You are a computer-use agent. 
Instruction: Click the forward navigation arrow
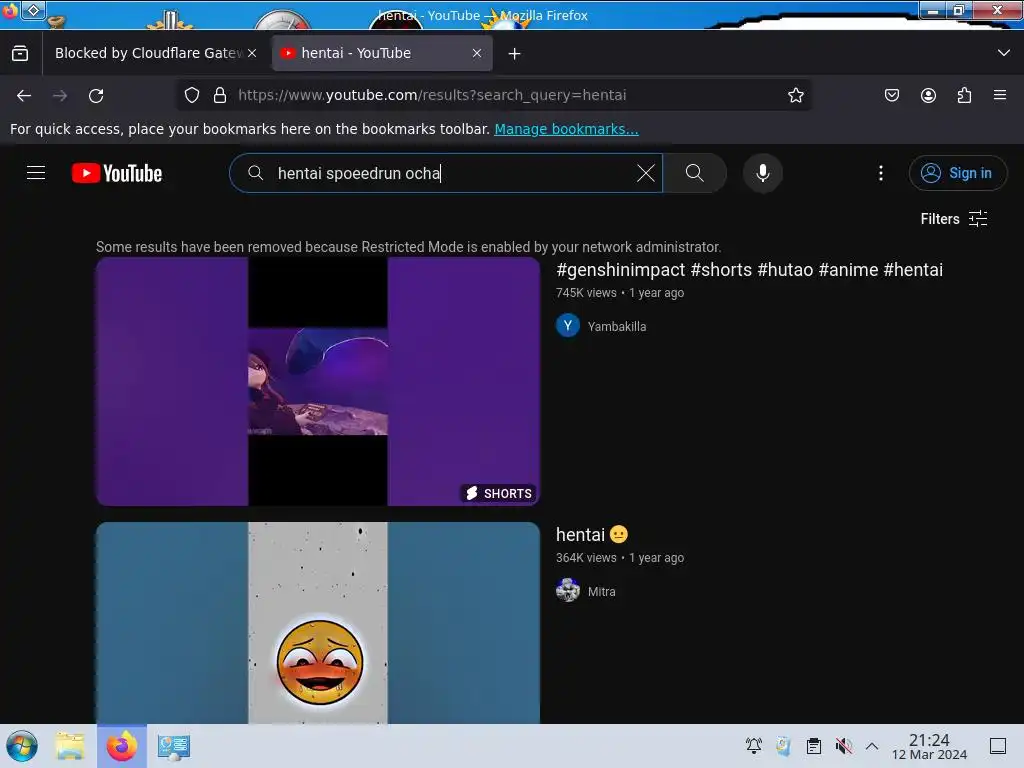(60, 95)
